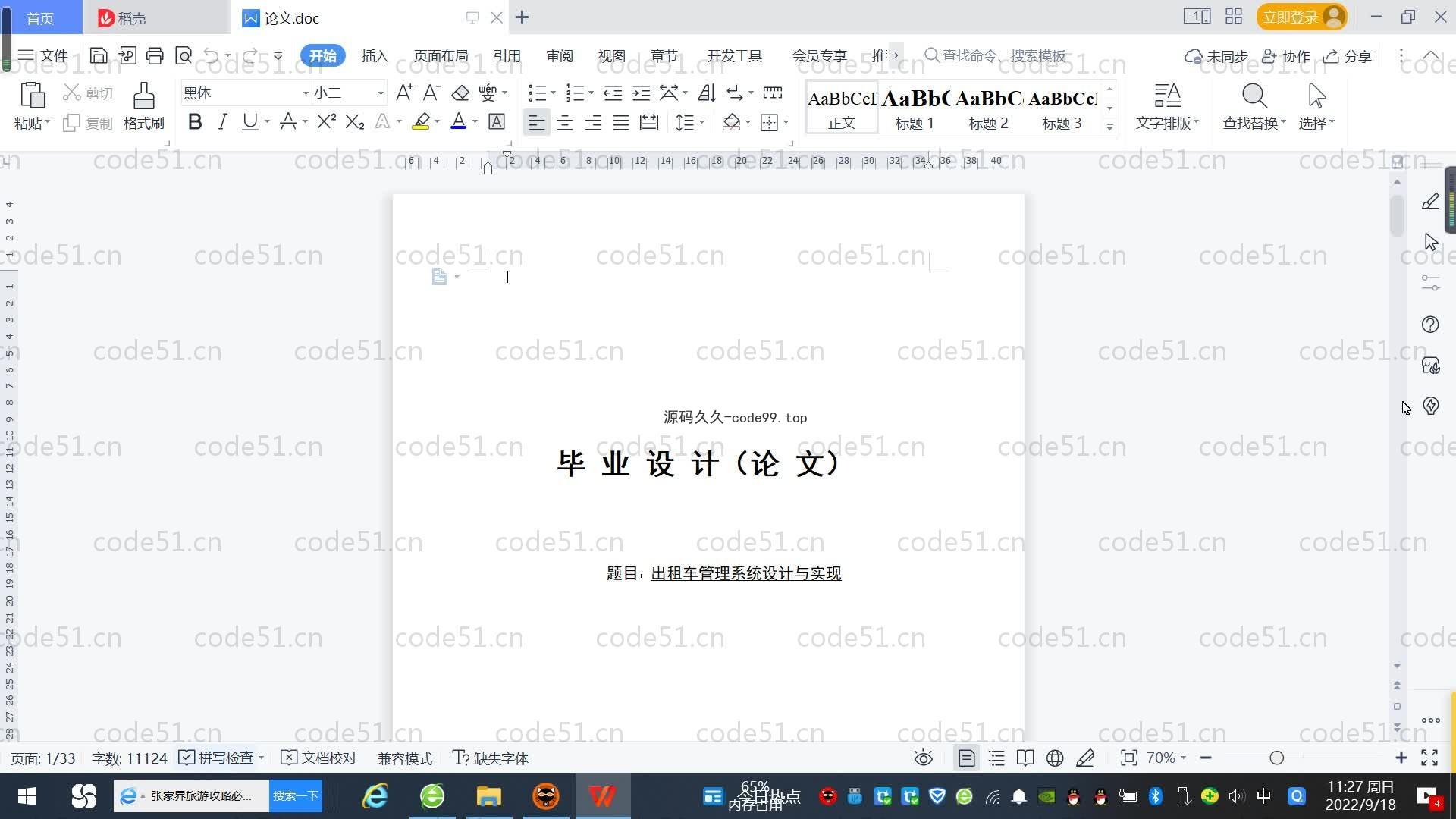Click the character border A icon
The height and width of the screenshot is (819, 1456).
click(x=497, y=121)
